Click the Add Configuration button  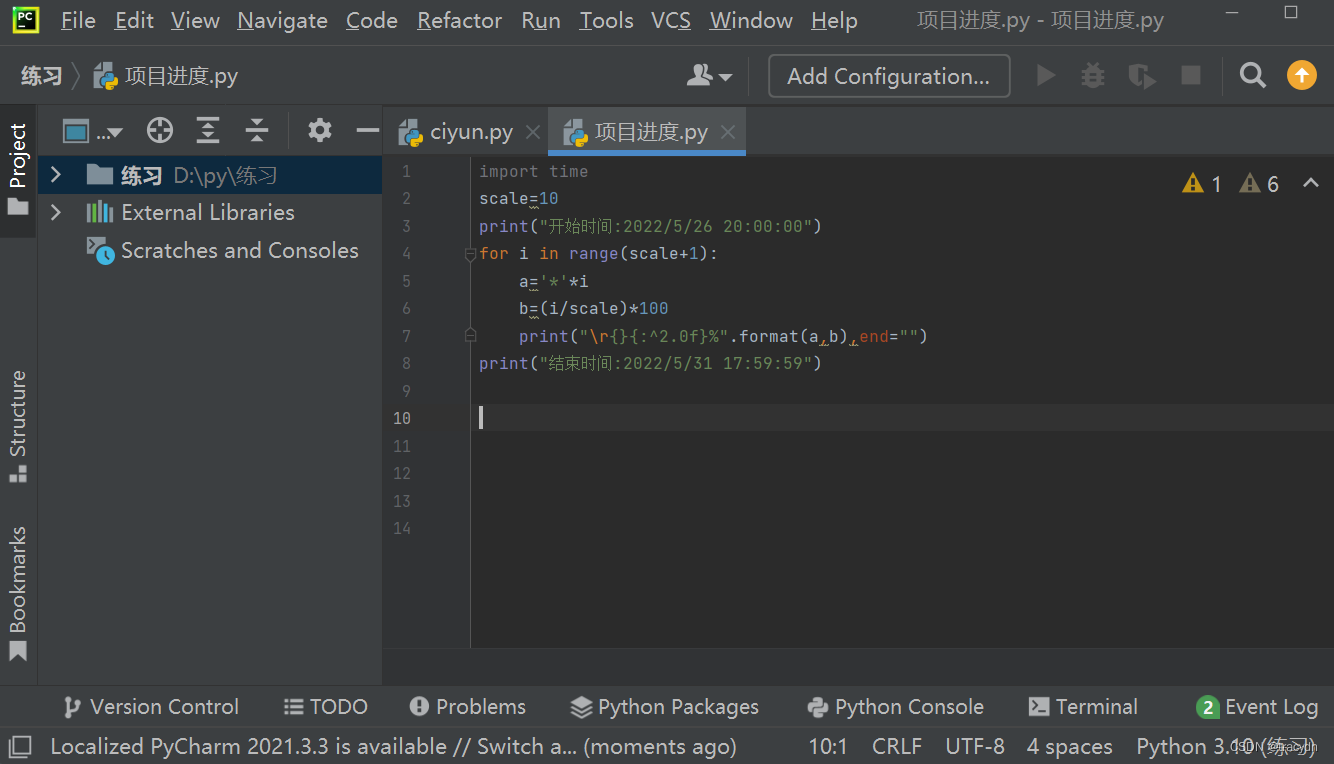click(888, 75)
